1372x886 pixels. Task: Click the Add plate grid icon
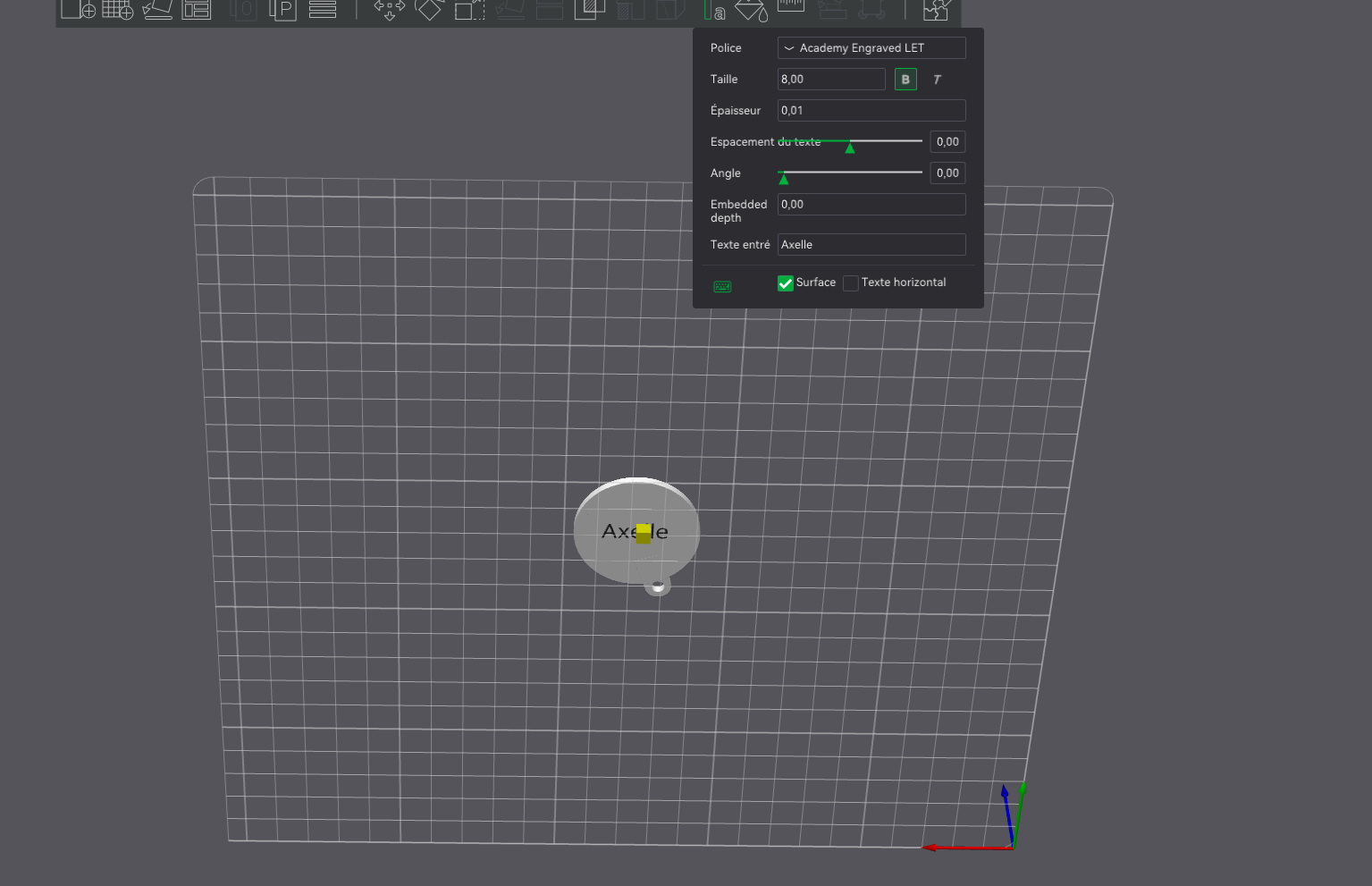click(117, 10)
